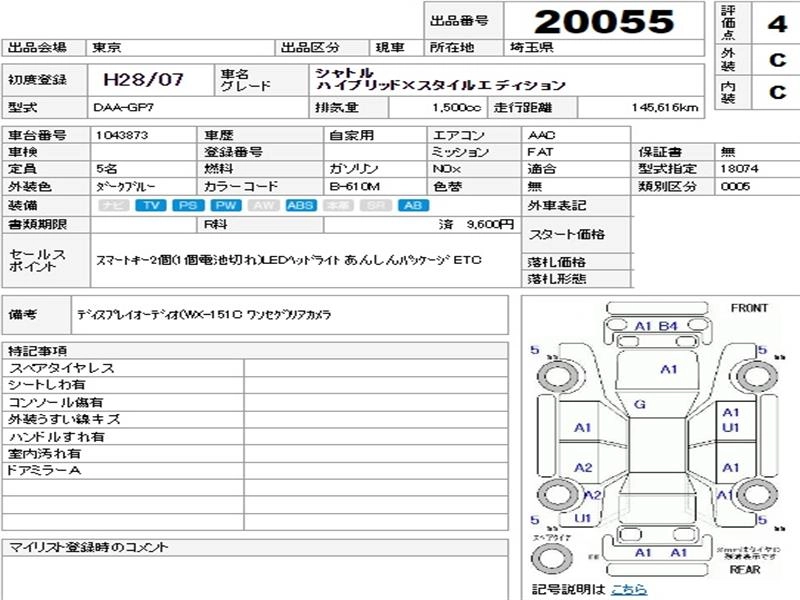The image size is (800, 600).
Task: Select the PW power window badge
Action: point(226,205)
